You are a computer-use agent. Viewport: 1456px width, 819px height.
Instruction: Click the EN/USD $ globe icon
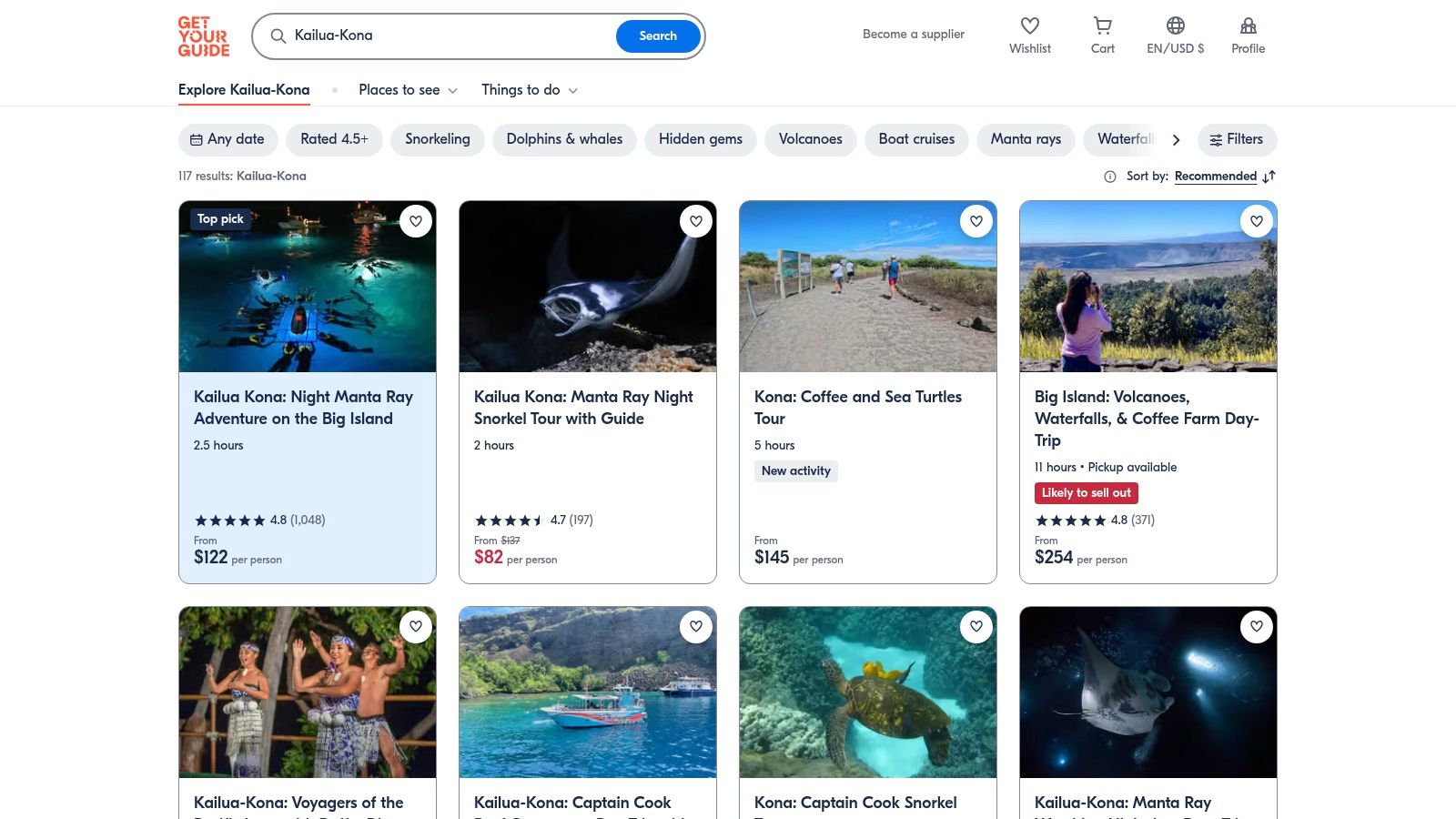click(x=1175, y=26)
